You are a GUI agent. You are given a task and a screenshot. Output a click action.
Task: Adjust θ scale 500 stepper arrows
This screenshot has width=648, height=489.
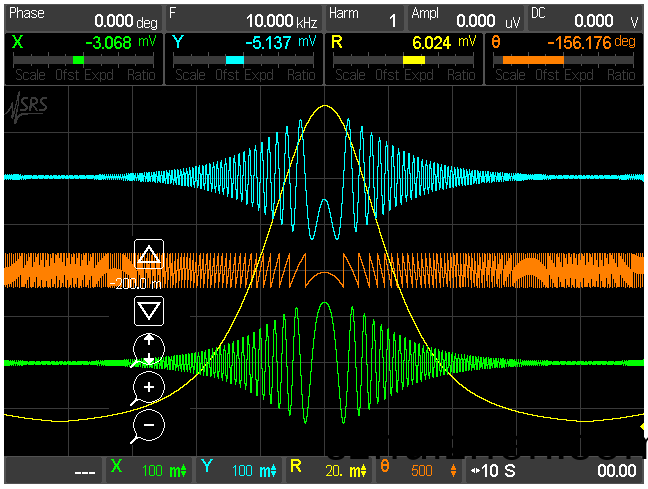tap(453, 470)
